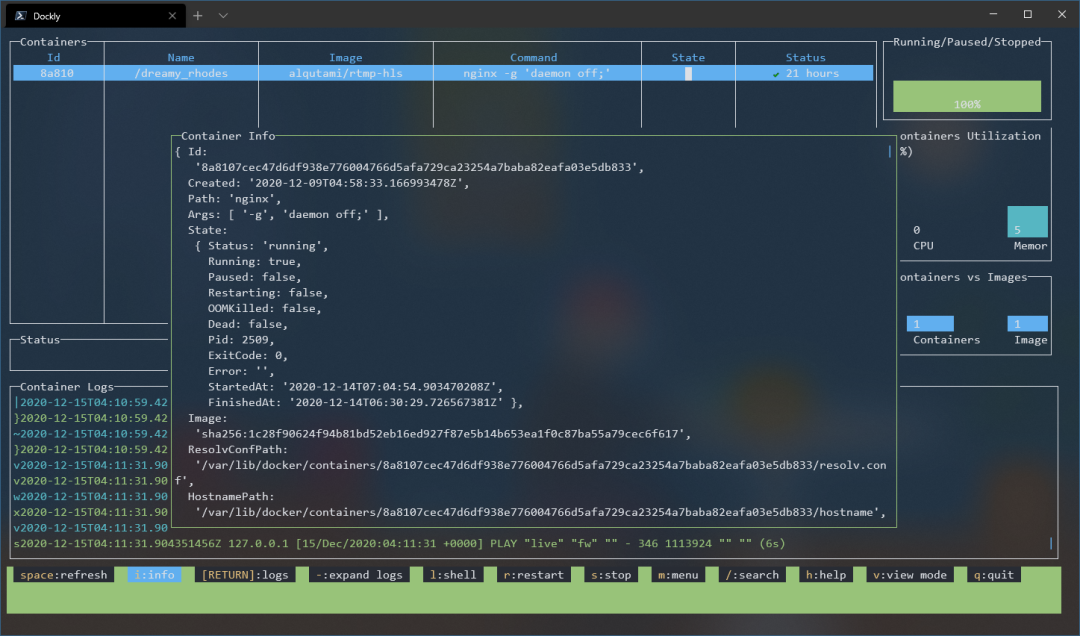Open a new terminal tab with plus icon
This screenshot has height=636, width=1080.
click(x=198, y=15)
